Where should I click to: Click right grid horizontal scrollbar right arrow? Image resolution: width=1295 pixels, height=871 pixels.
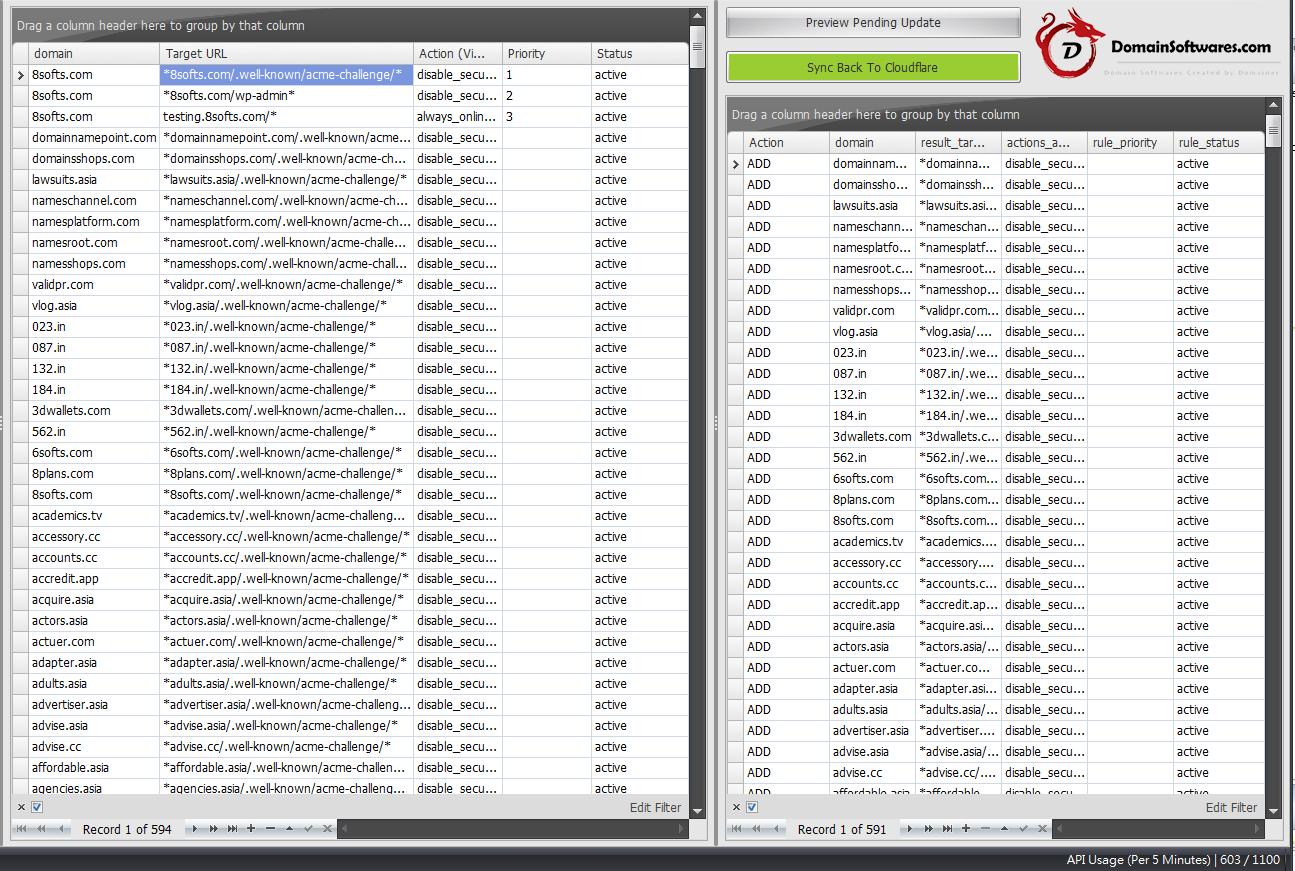1258,829
